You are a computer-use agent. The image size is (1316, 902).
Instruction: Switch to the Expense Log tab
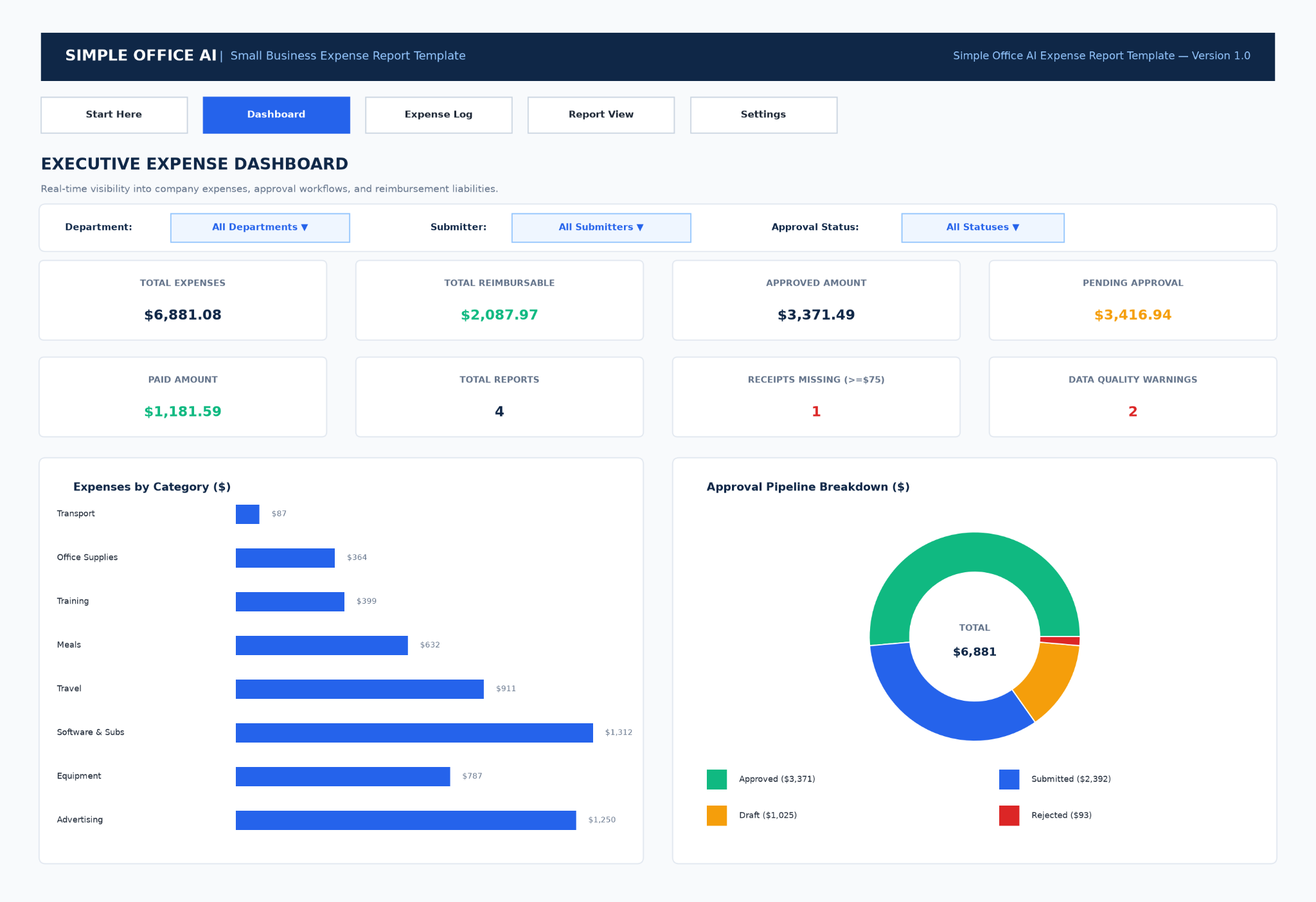[x=439, y=115]
